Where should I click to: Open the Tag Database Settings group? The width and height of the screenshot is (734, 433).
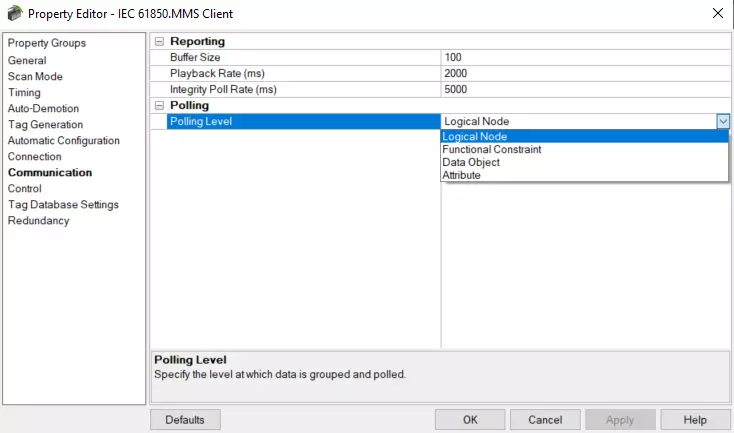click(63, 205)
